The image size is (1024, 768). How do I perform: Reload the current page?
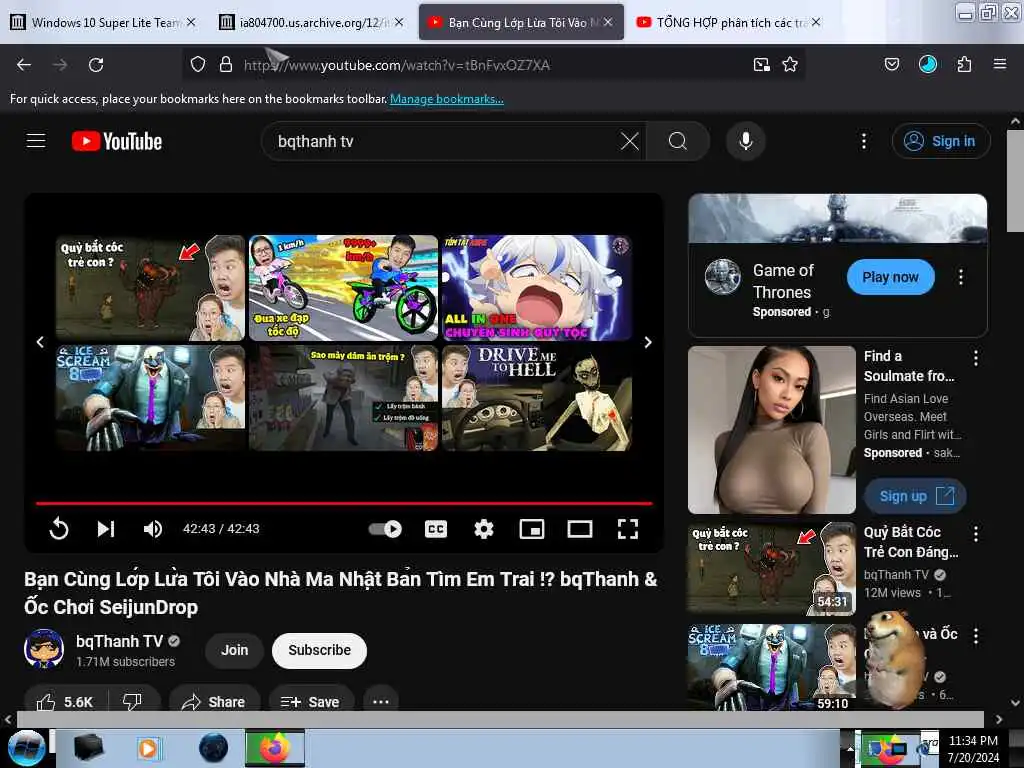96,65
